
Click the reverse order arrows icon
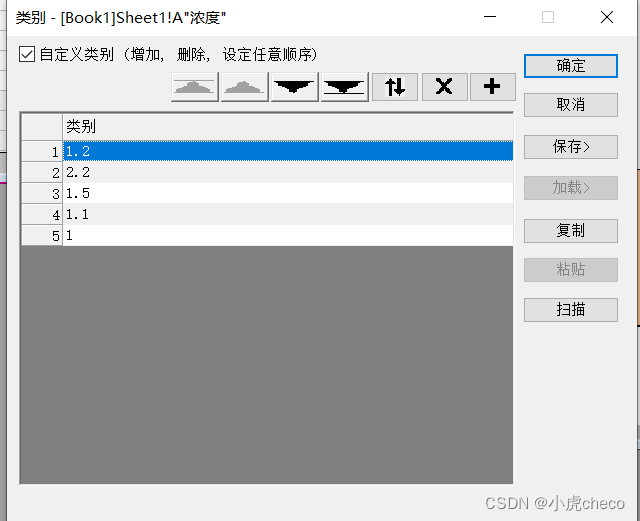[395, 87]
